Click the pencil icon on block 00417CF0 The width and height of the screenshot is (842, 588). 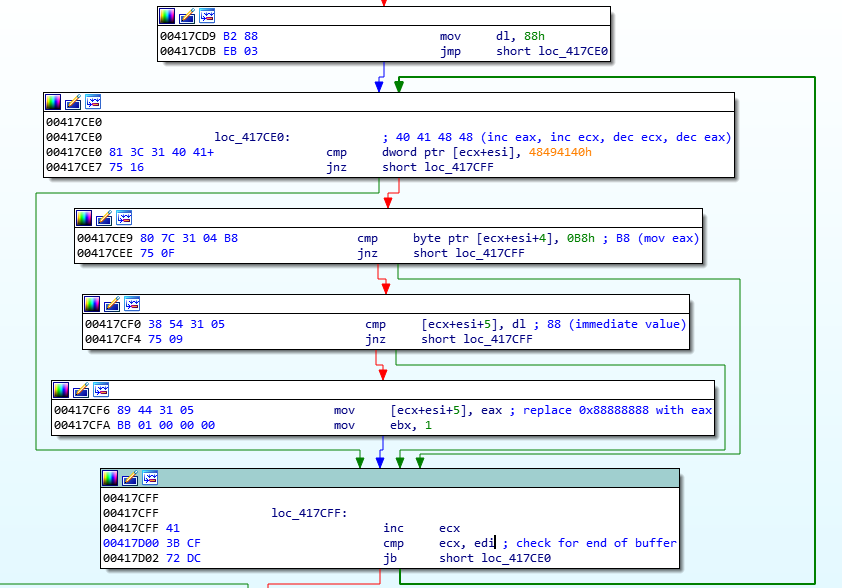pos(112,304)
